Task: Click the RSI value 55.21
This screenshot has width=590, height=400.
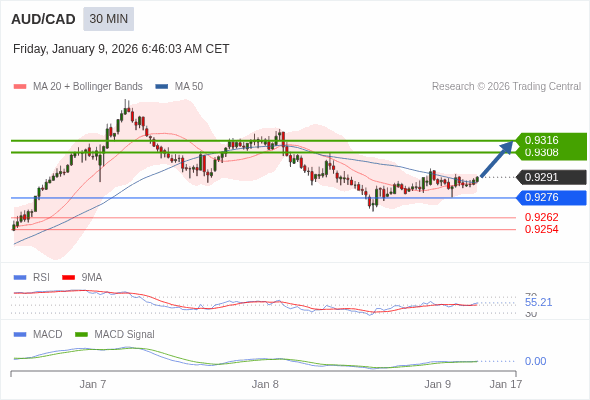Action: (538, 302)
